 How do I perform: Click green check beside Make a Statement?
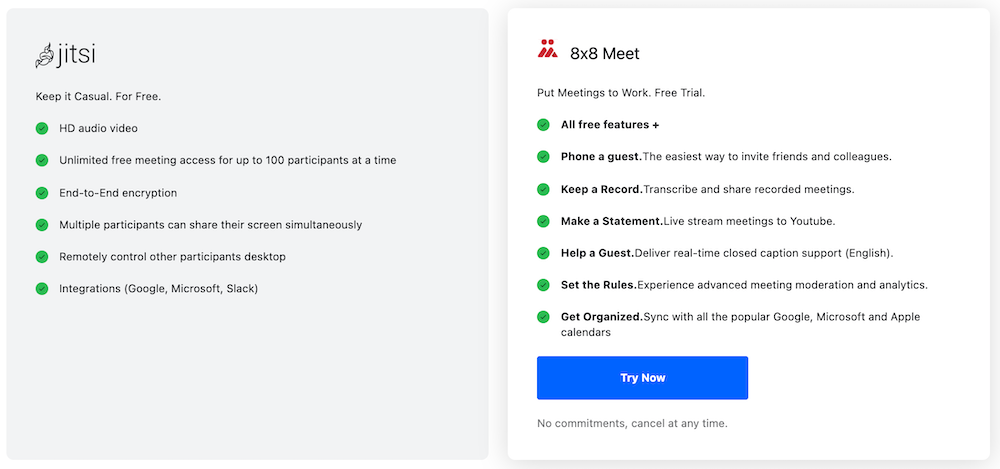coord(543,221)
